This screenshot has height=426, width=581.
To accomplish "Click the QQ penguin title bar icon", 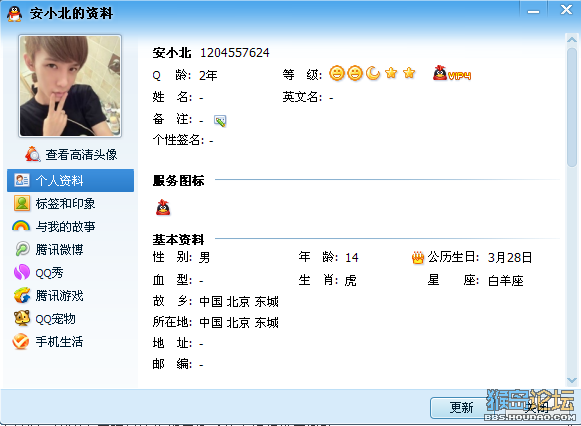I will (14, 13).
